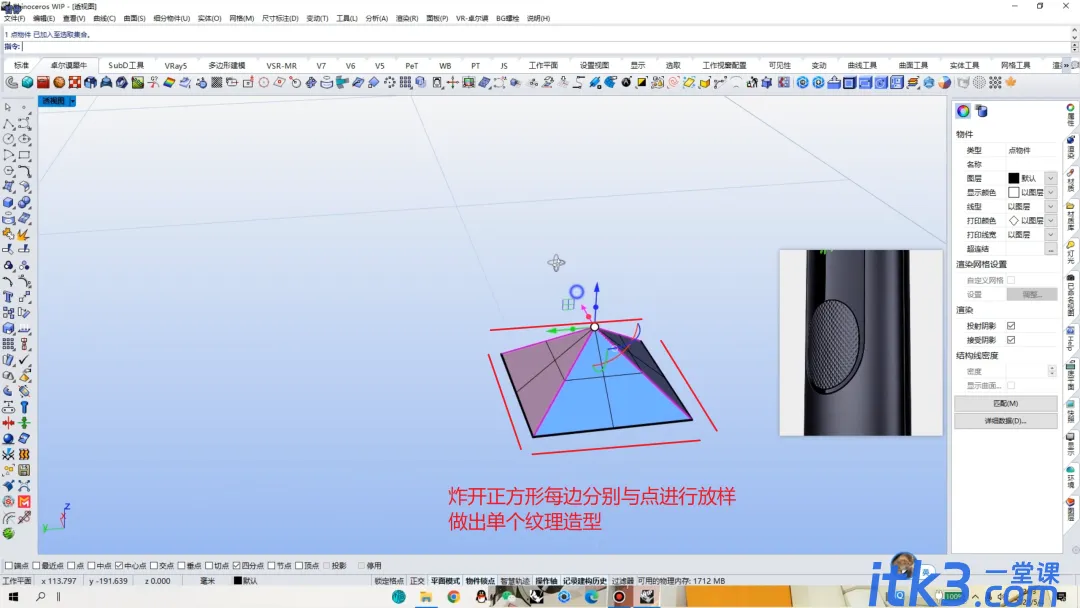Viewport: 1080px width, 608px height.
Task: Adjust the 密度 density stepper
Action: click(1052, 371)
